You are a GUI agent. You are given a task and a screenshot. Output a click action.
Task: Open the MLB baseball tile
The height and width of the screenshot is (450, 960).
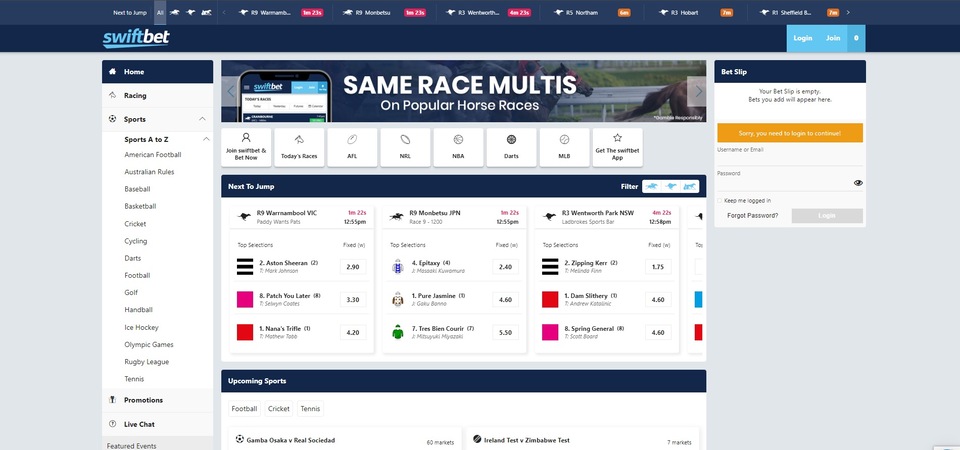coord(564,147)
